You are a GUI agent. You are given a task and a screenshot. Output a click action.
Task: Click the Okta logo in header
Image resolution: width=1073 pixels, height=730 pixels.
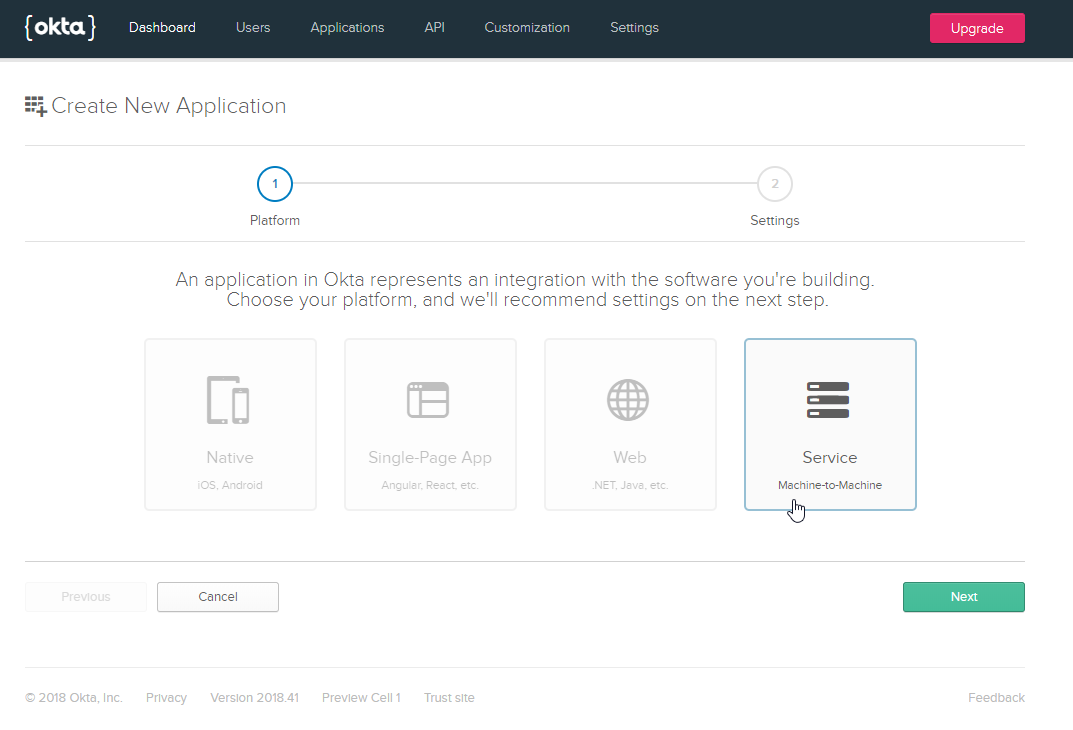pyautogui.click(x=60, y=28)
